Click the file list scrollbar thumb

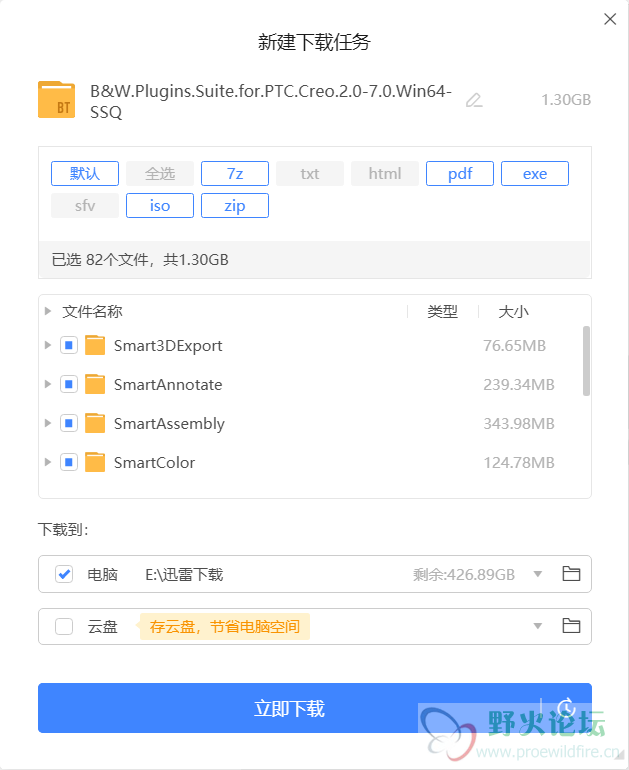click(586, 361)
